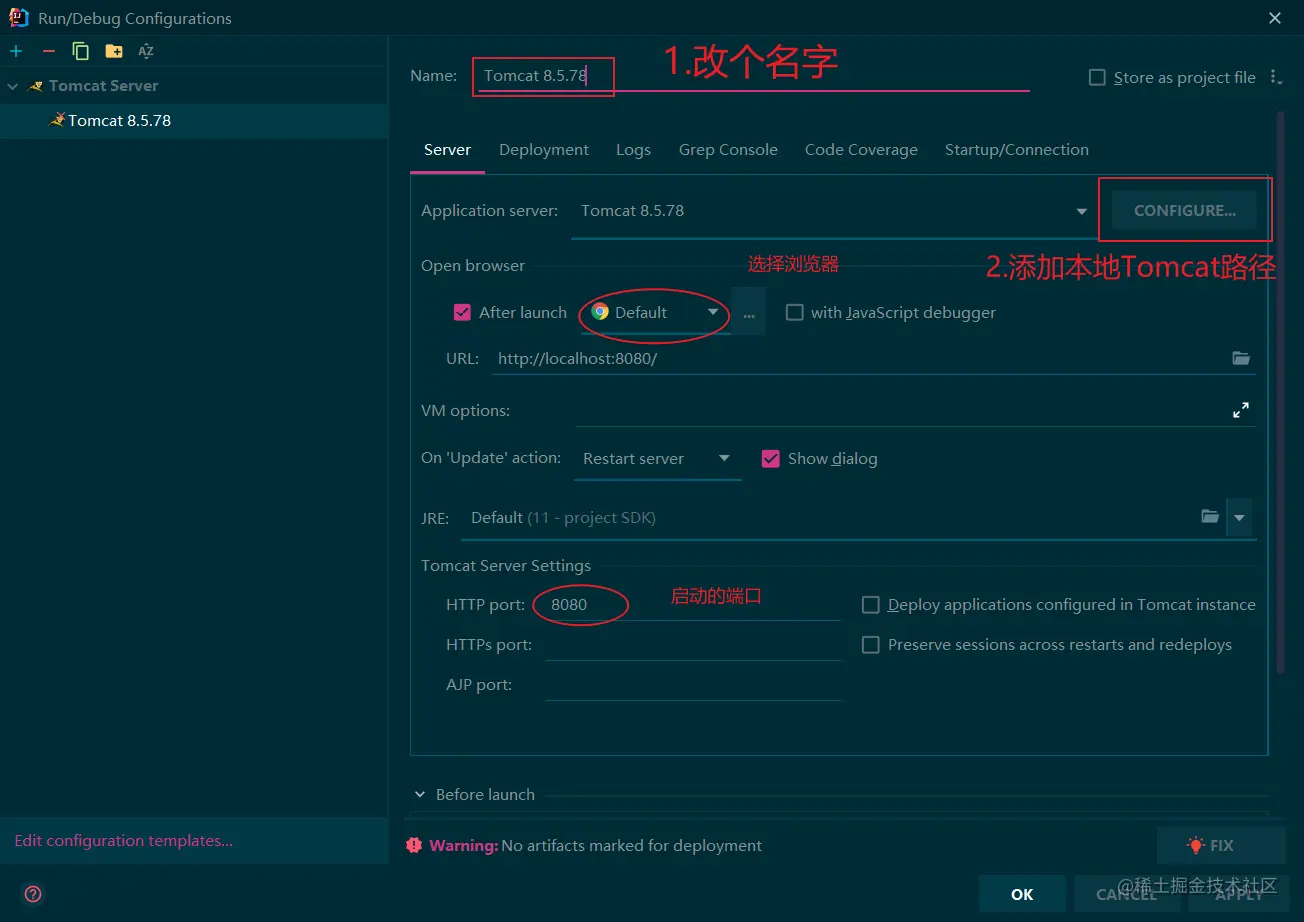Confirm with the OK button
The width and height of the screenshot is (1304, 922).
coord(1022,894)
